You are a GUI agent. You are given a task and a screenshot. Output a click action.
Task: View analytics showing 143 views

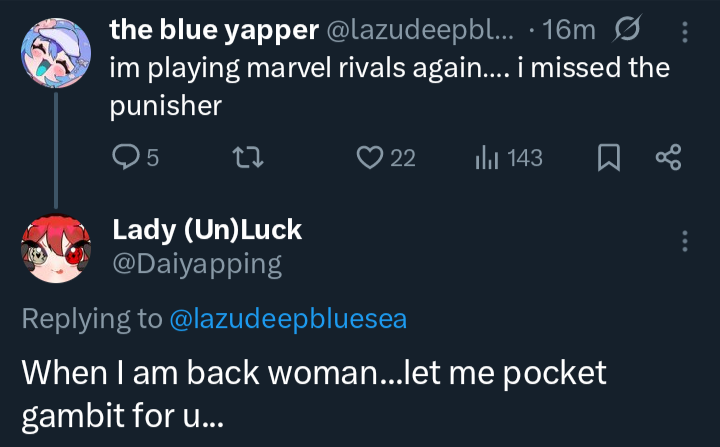484,157
